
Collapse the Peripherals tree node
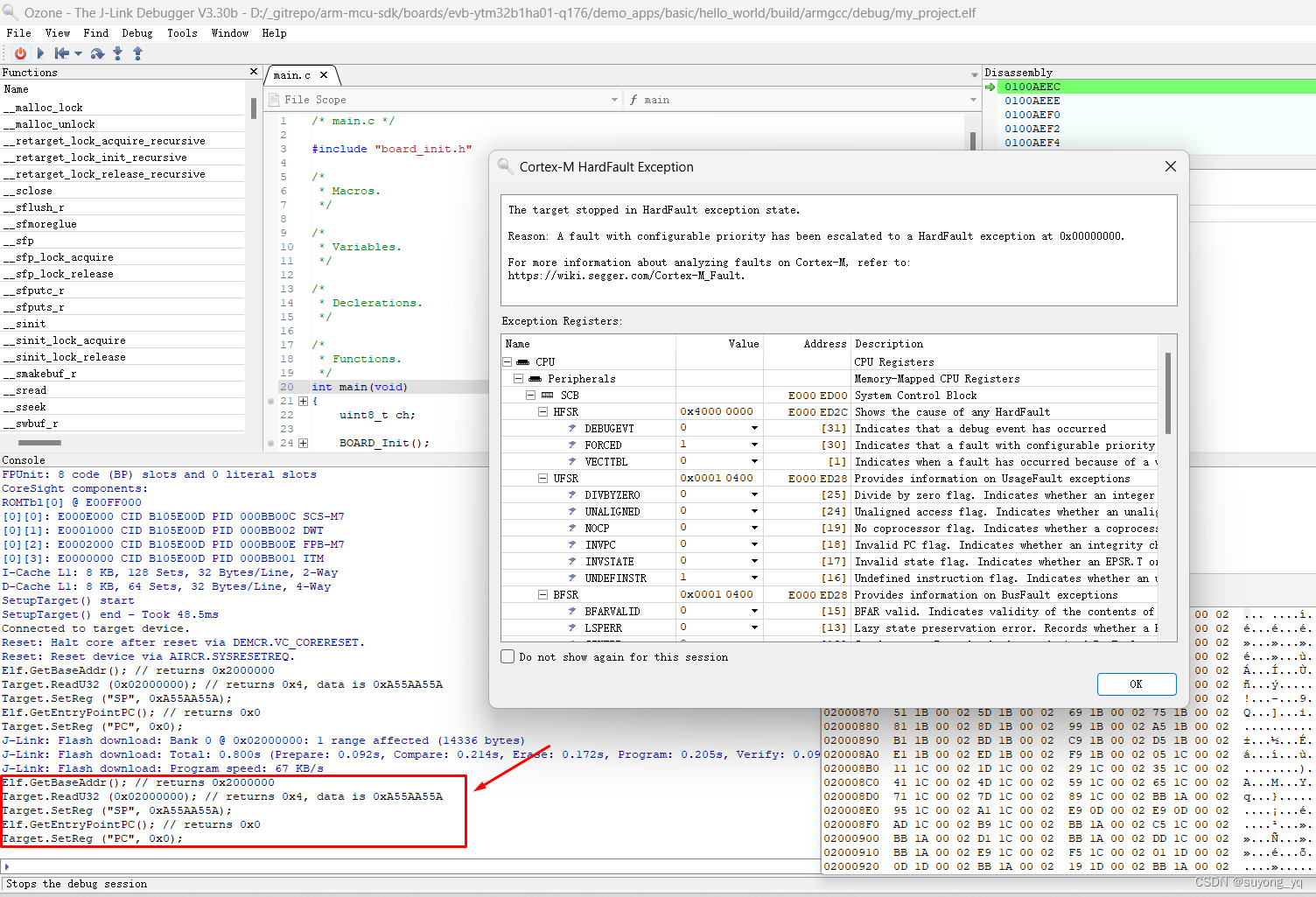point(518,378)
